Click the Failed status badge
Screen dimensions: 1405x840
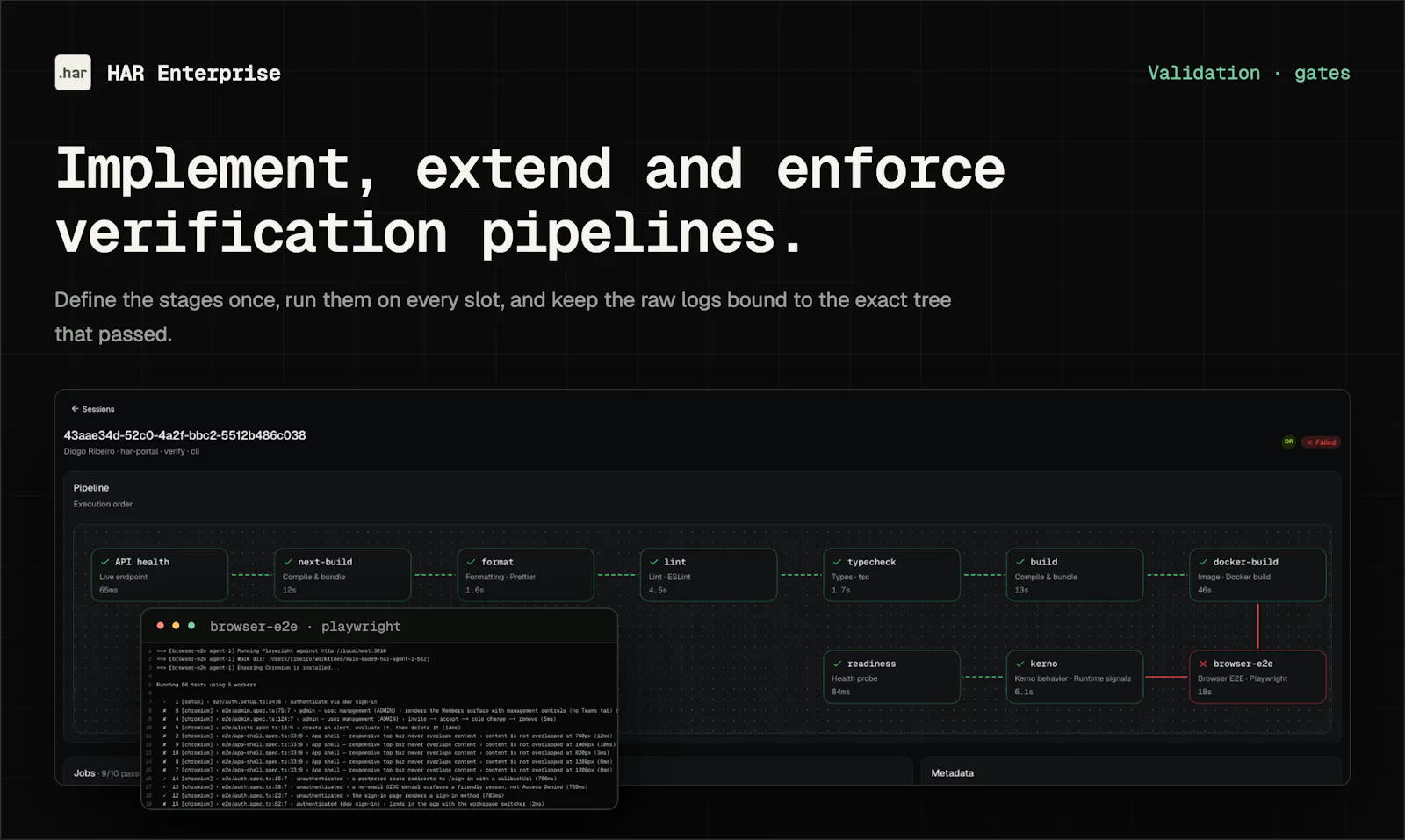1321,442
